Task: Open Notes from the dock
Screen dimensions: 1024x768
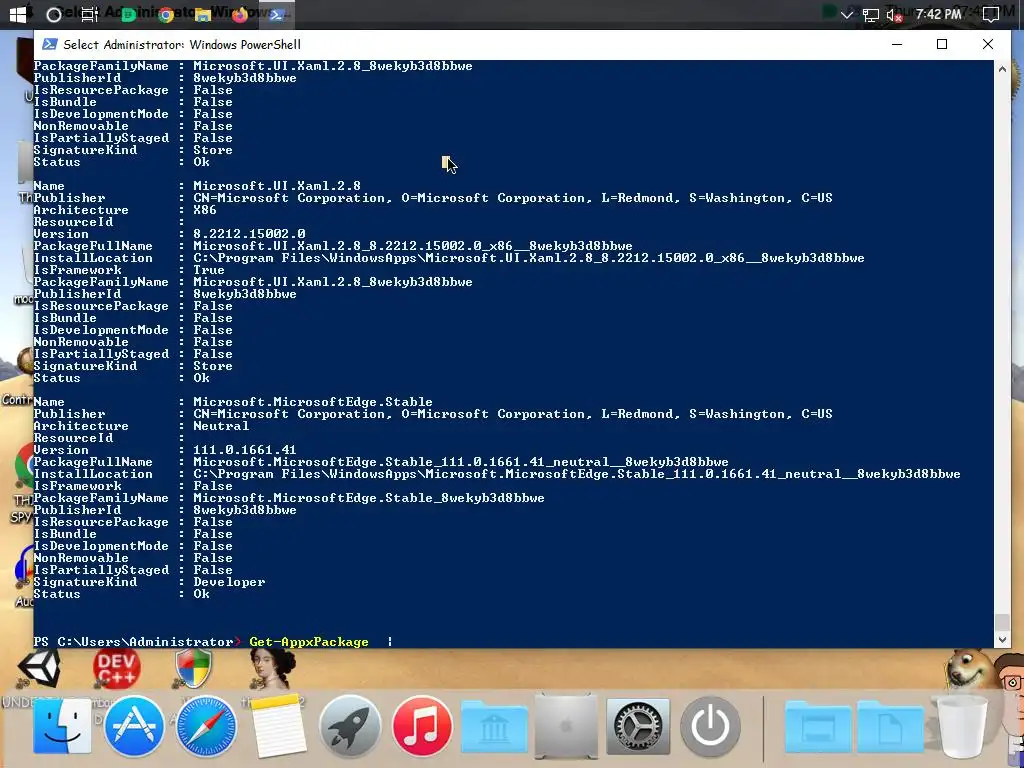Action: [278, 726]
